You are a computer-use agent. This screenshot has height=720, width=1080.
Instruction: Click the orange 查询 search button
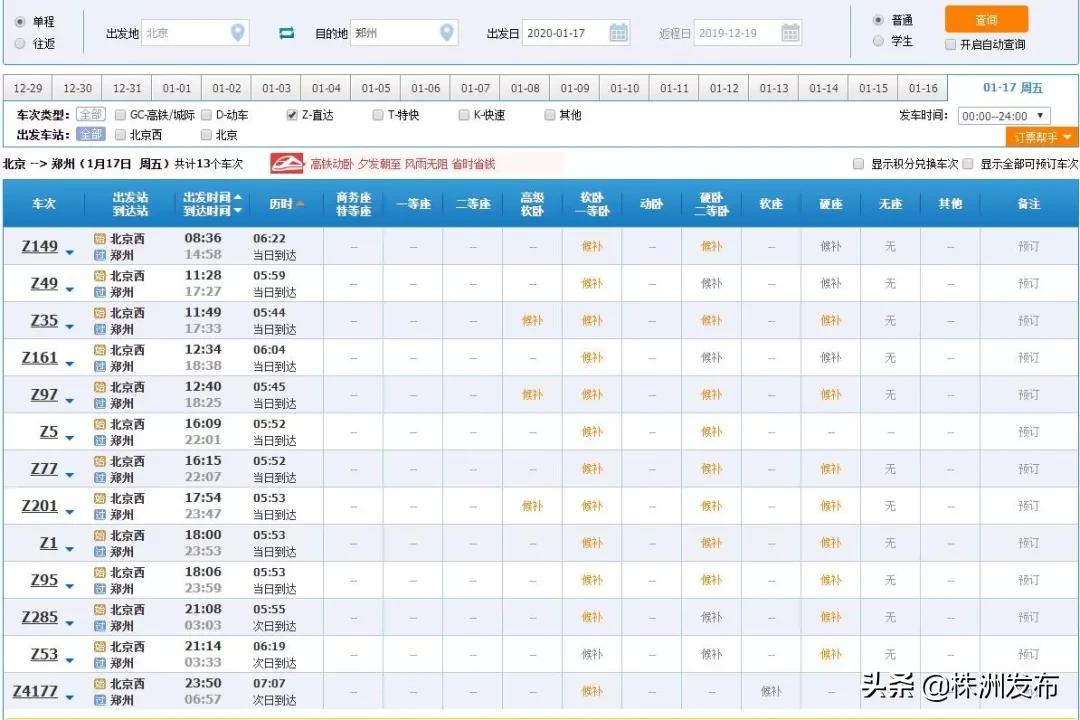[986, 19]
